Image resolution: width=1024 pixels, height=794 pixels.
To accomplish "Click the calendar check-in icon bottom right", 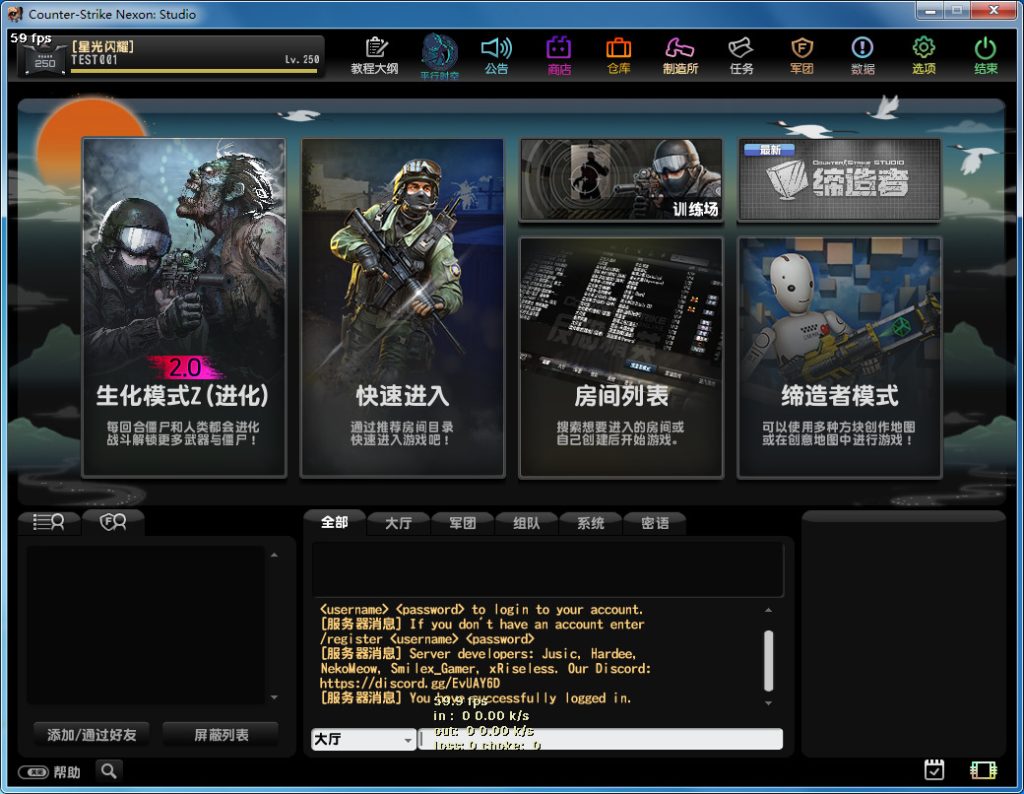I will click(934, 769).
